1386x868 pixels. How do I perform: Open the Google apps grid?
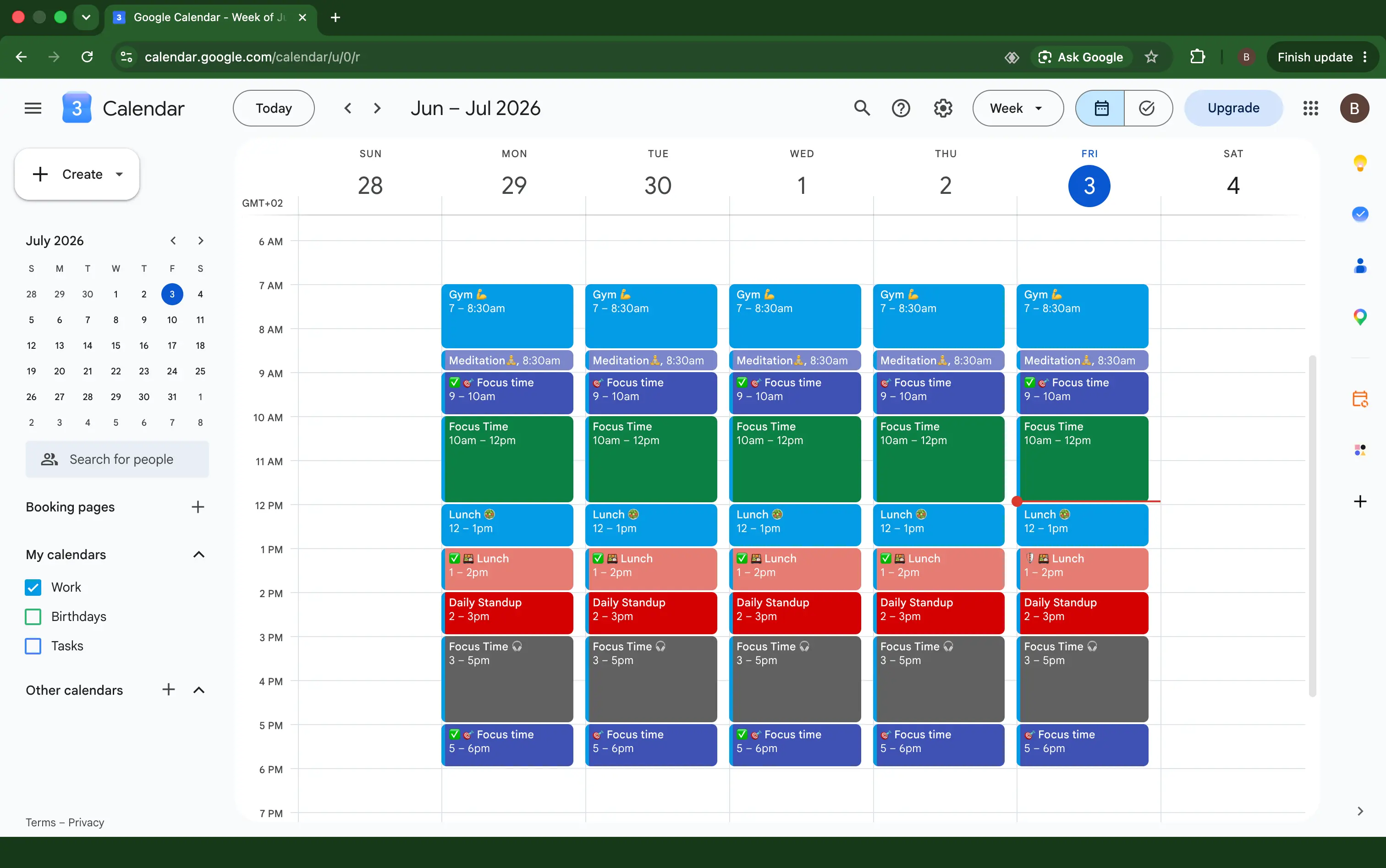coord(1311,108)
